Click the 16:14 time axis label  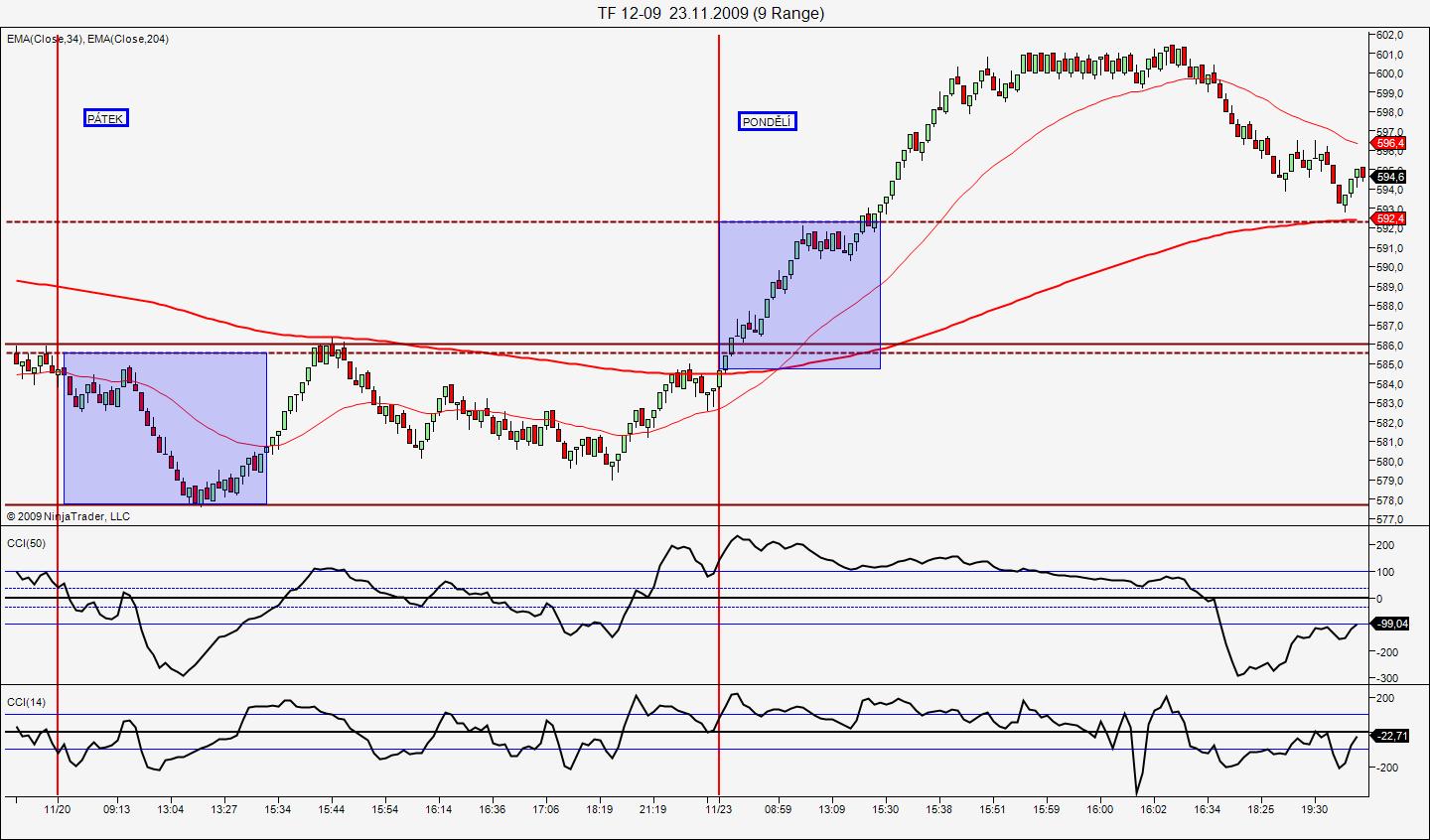[439, 809]
